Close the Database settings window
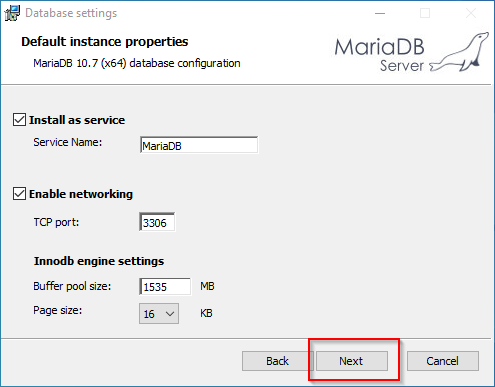 click(471, 13)
